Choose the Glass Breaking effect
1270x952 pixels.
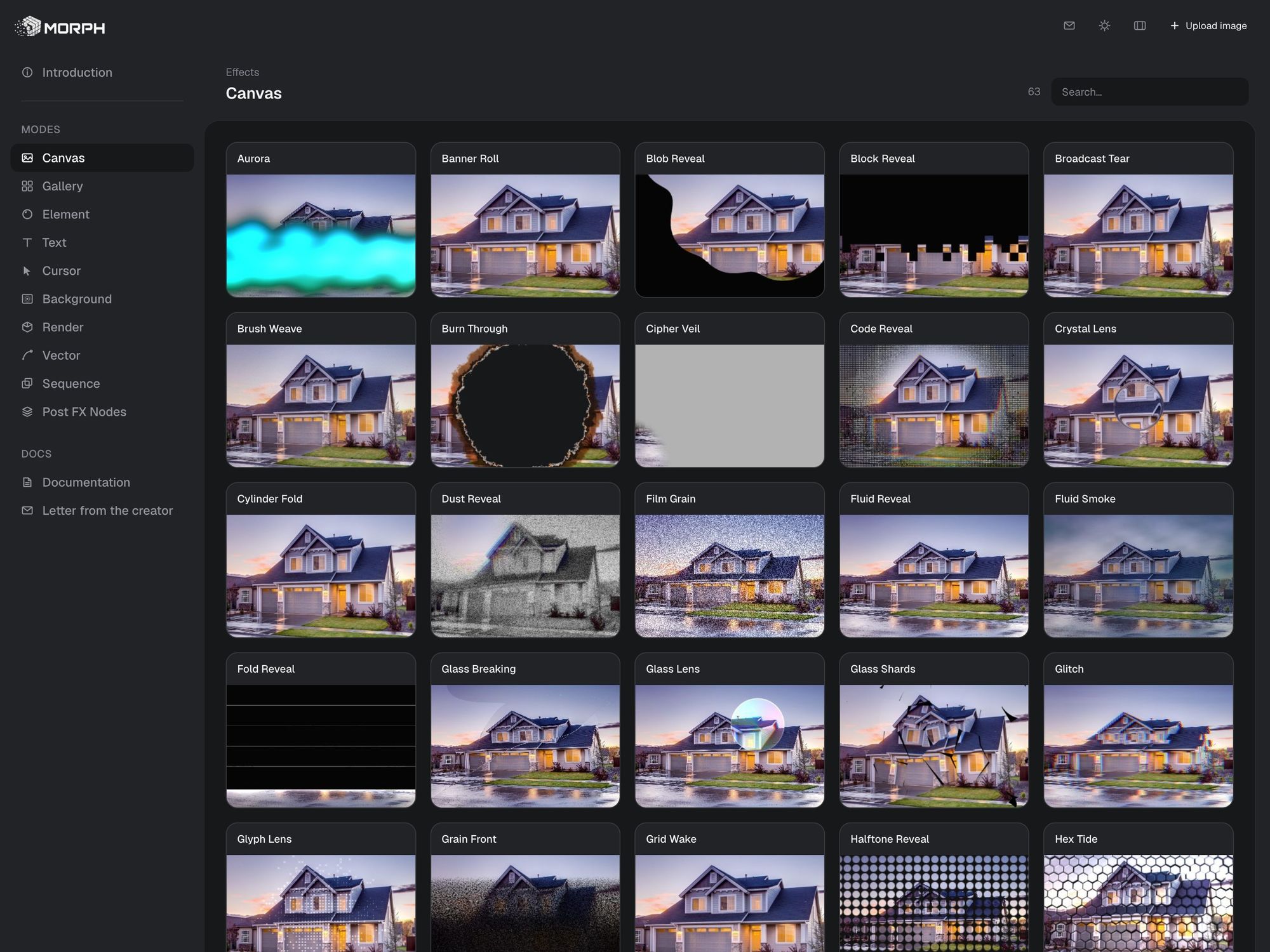(x=525, y=730)
